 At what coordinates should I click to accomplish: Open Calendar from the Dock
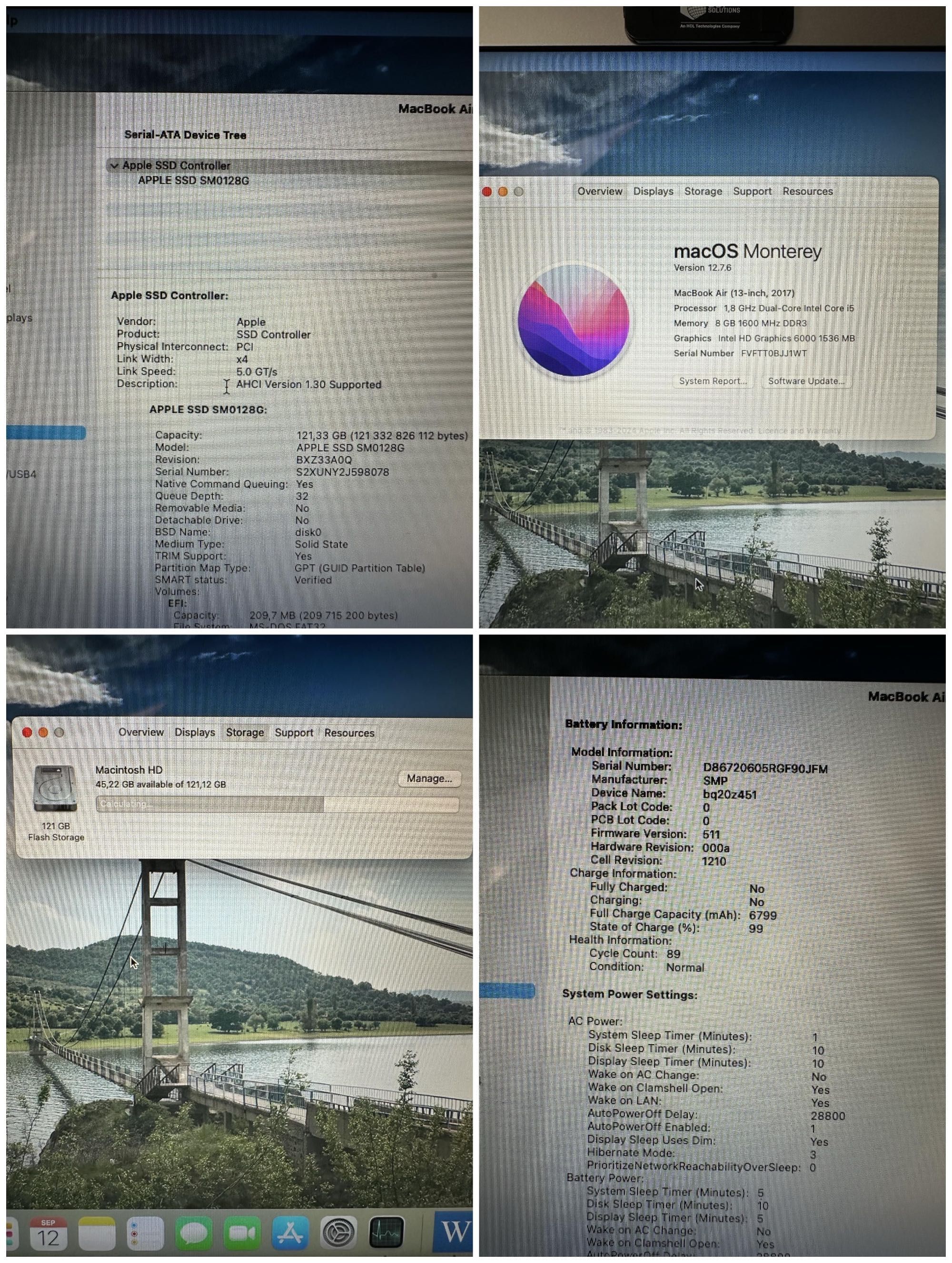pos(49,1233)
